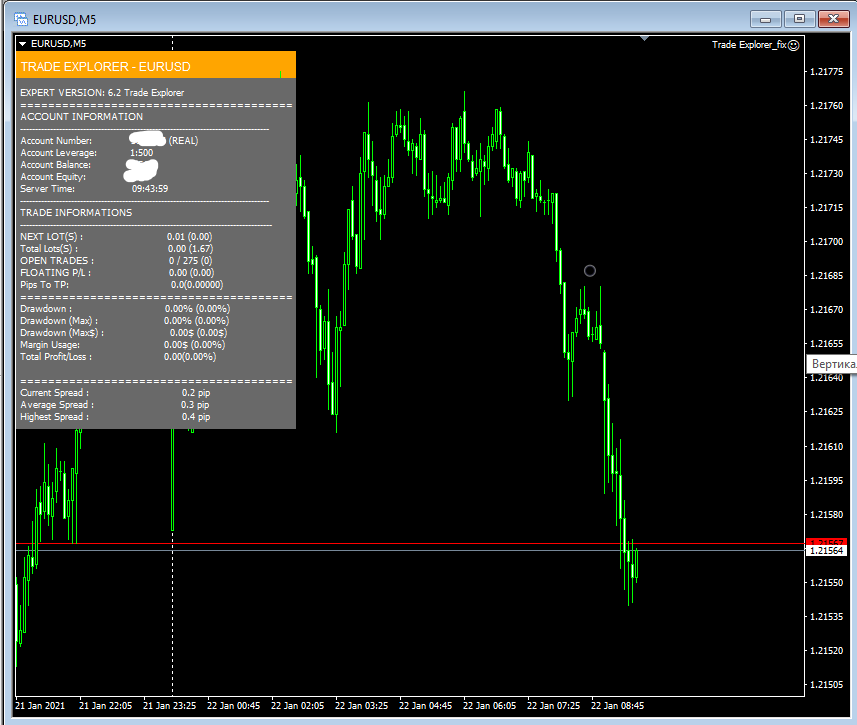
Task: Click the 1.21775 price scale label
Action: tap(826, 72)
